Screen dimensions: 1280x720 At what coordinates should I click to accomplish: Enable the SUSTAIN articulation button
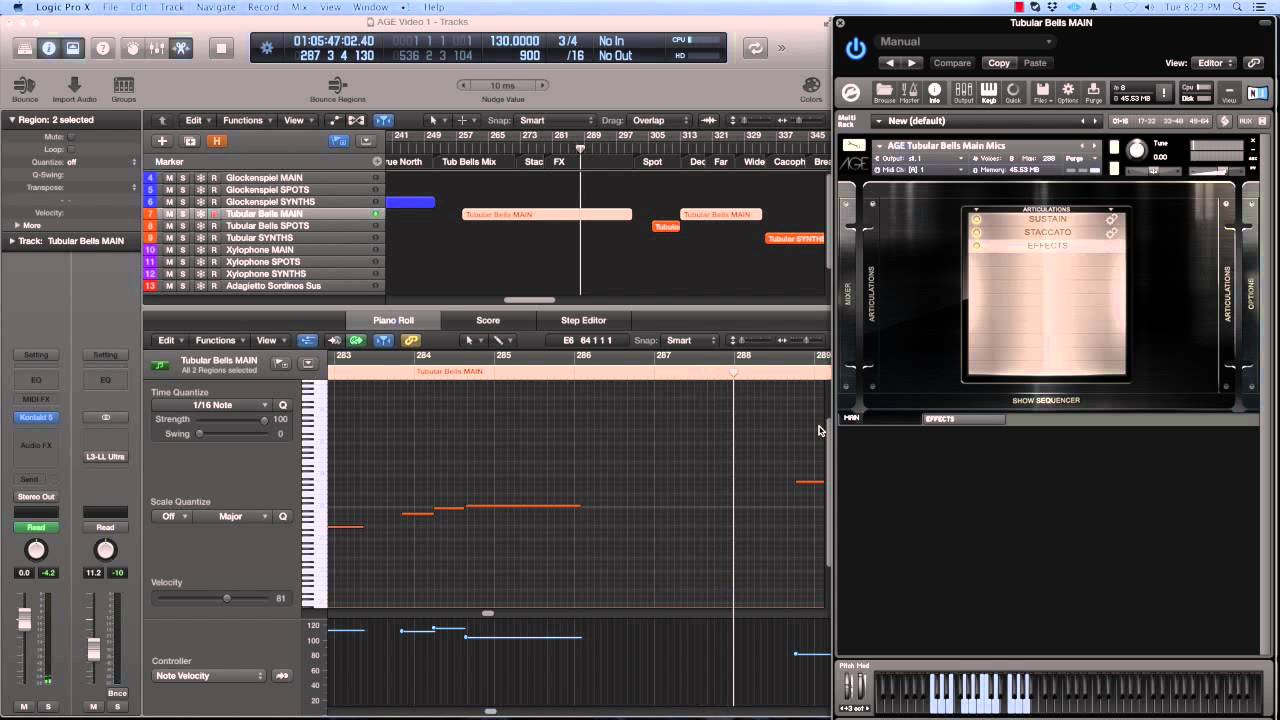[977, 219]
